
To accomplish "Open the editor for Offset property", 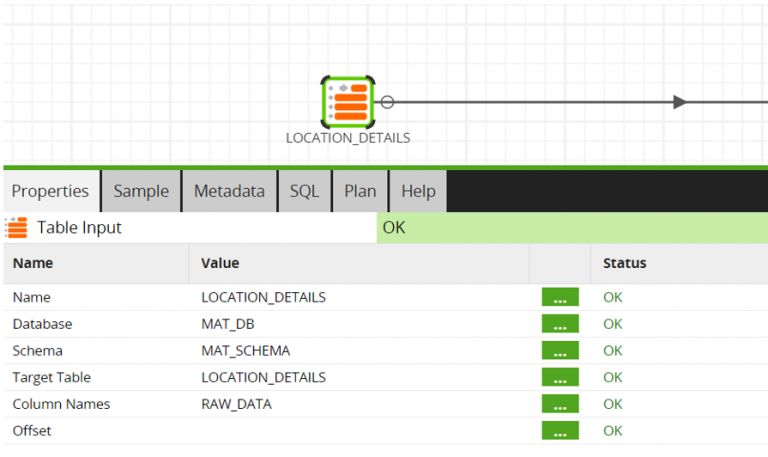I will (x=560, y=431).
